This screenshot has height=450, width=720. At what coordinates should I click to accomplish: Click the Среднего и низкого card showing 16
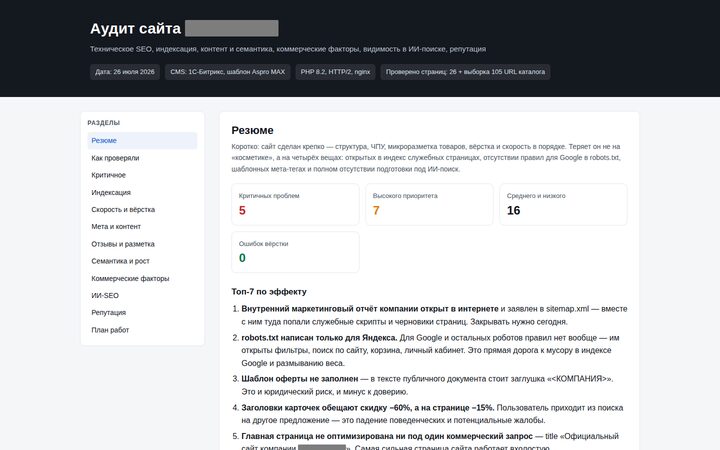click(563, 204)
